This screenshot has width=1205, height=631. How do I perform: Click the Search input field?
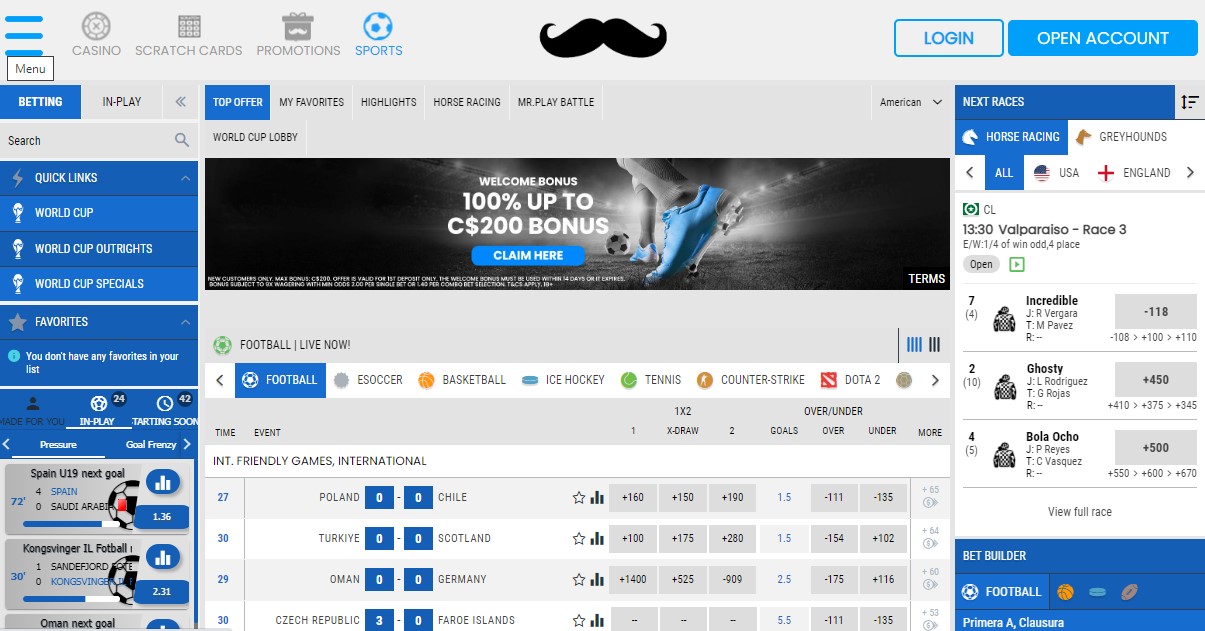pos(85,141)
